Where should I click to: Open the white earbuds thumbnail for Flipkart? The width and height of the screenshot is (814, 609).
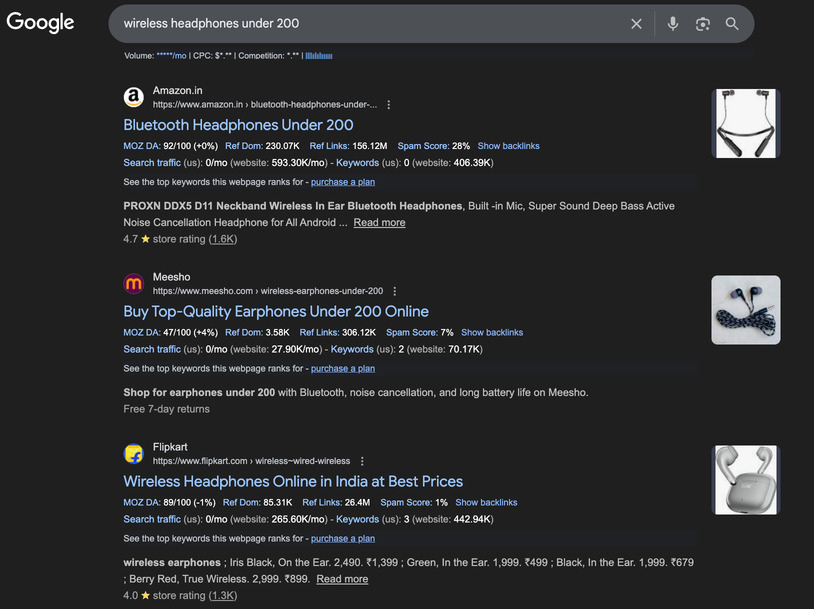tap(745, 480)
